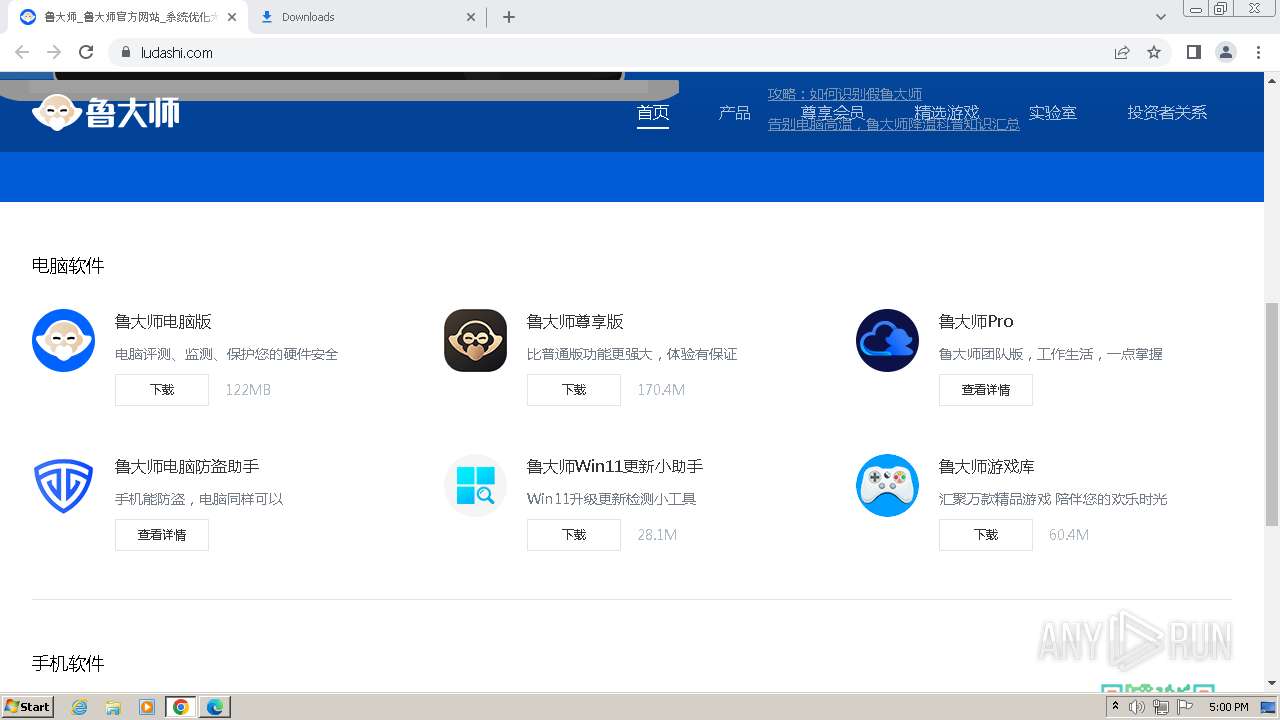
Task: Download 鲁大师游戏库 60.4M
Action: tap(986, 535)
